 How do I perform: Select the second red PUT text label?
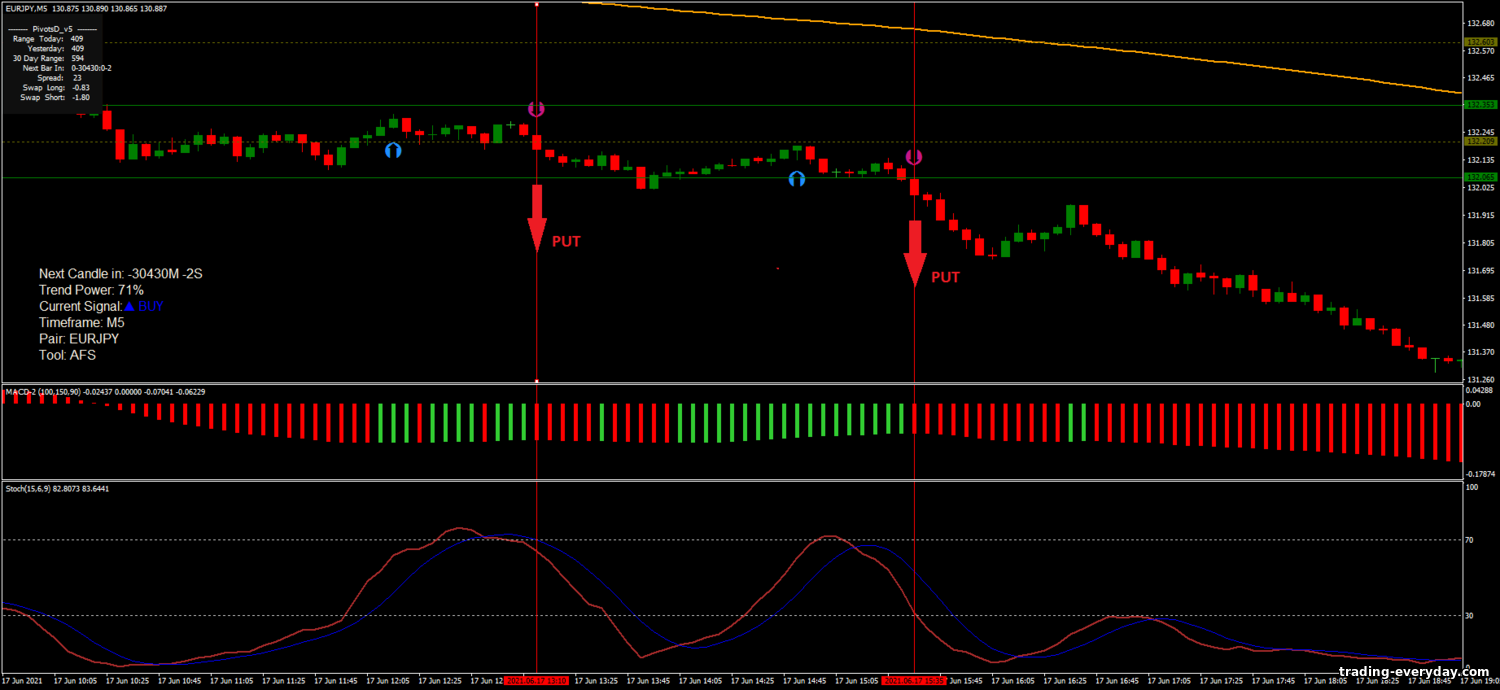[945, 277]
